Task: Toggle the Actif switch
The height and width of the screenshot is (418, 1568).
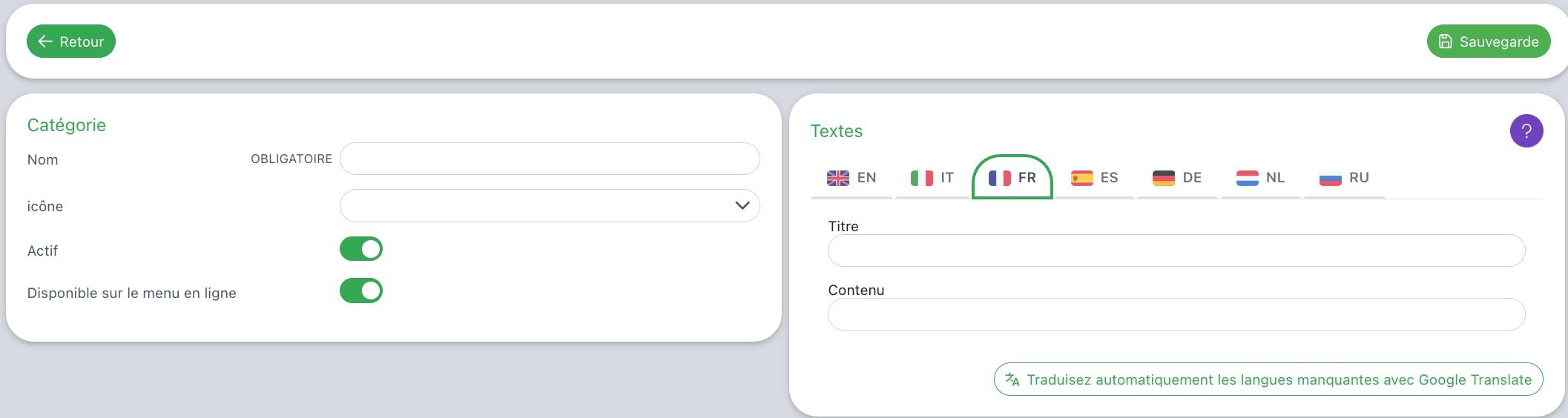Action: coord(361,249)
